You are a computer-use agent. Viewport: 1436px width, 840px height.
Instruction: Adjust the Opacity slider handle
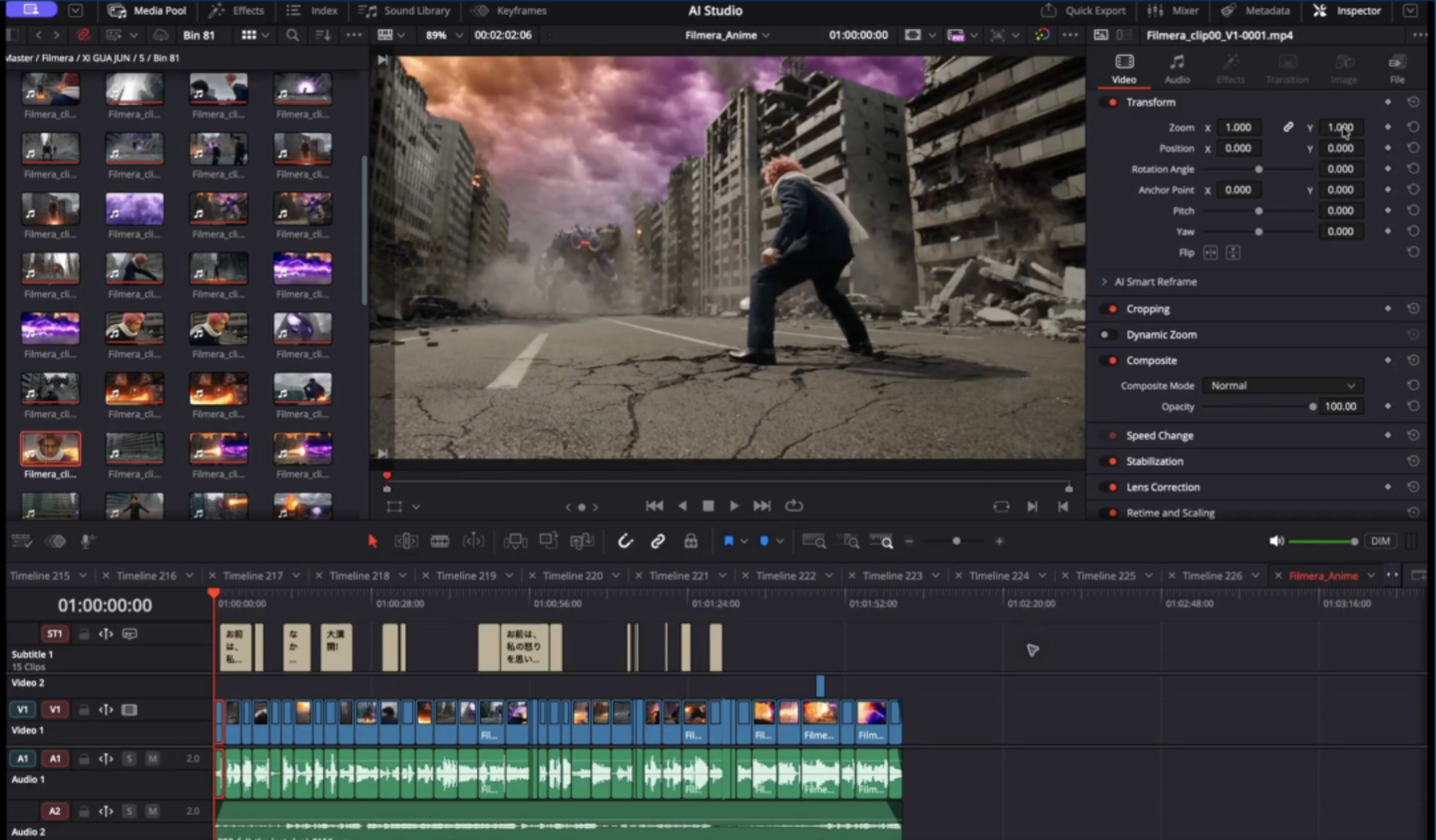pos(1312,407)
